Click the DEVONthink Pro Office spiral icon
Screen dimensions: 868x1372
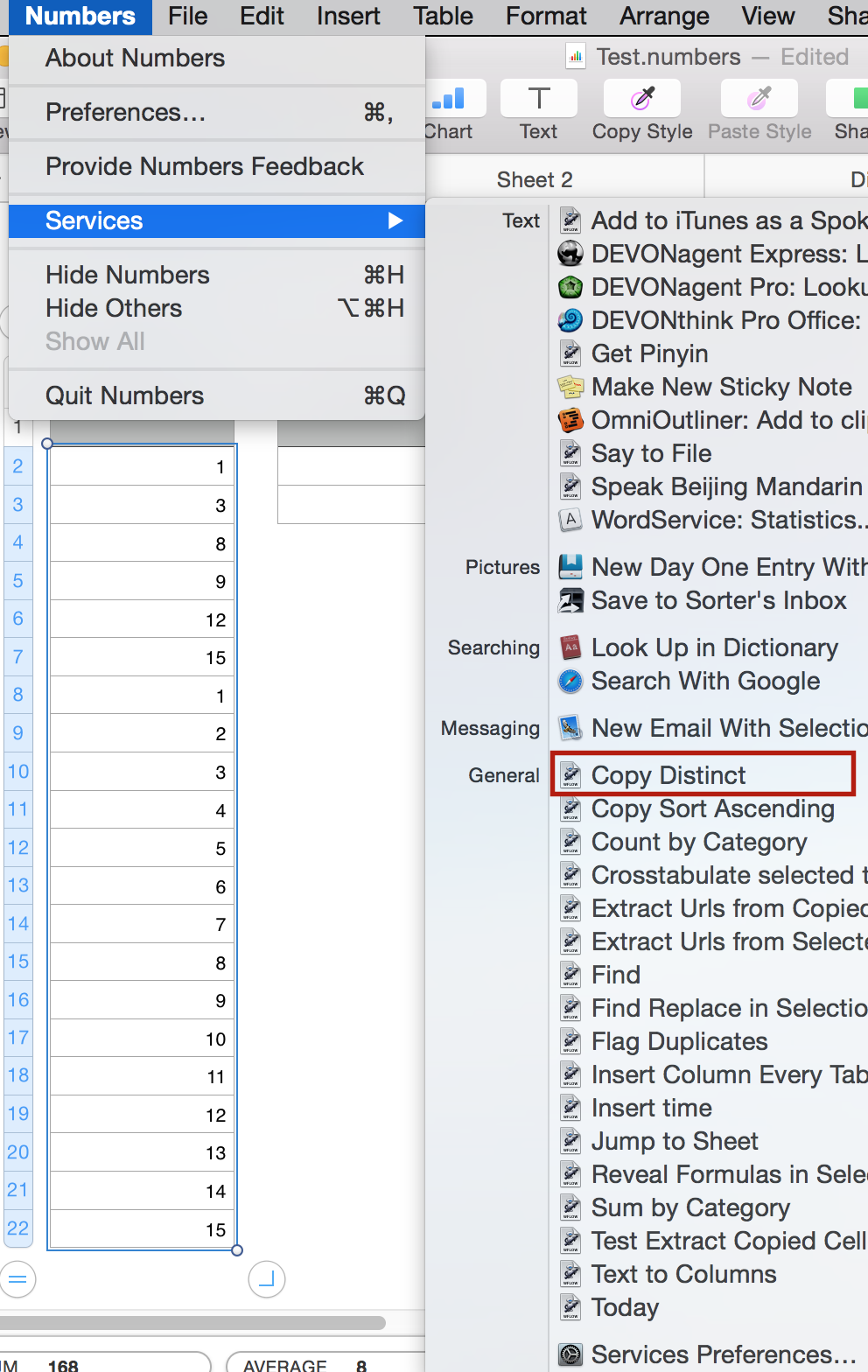pos(570,320)
